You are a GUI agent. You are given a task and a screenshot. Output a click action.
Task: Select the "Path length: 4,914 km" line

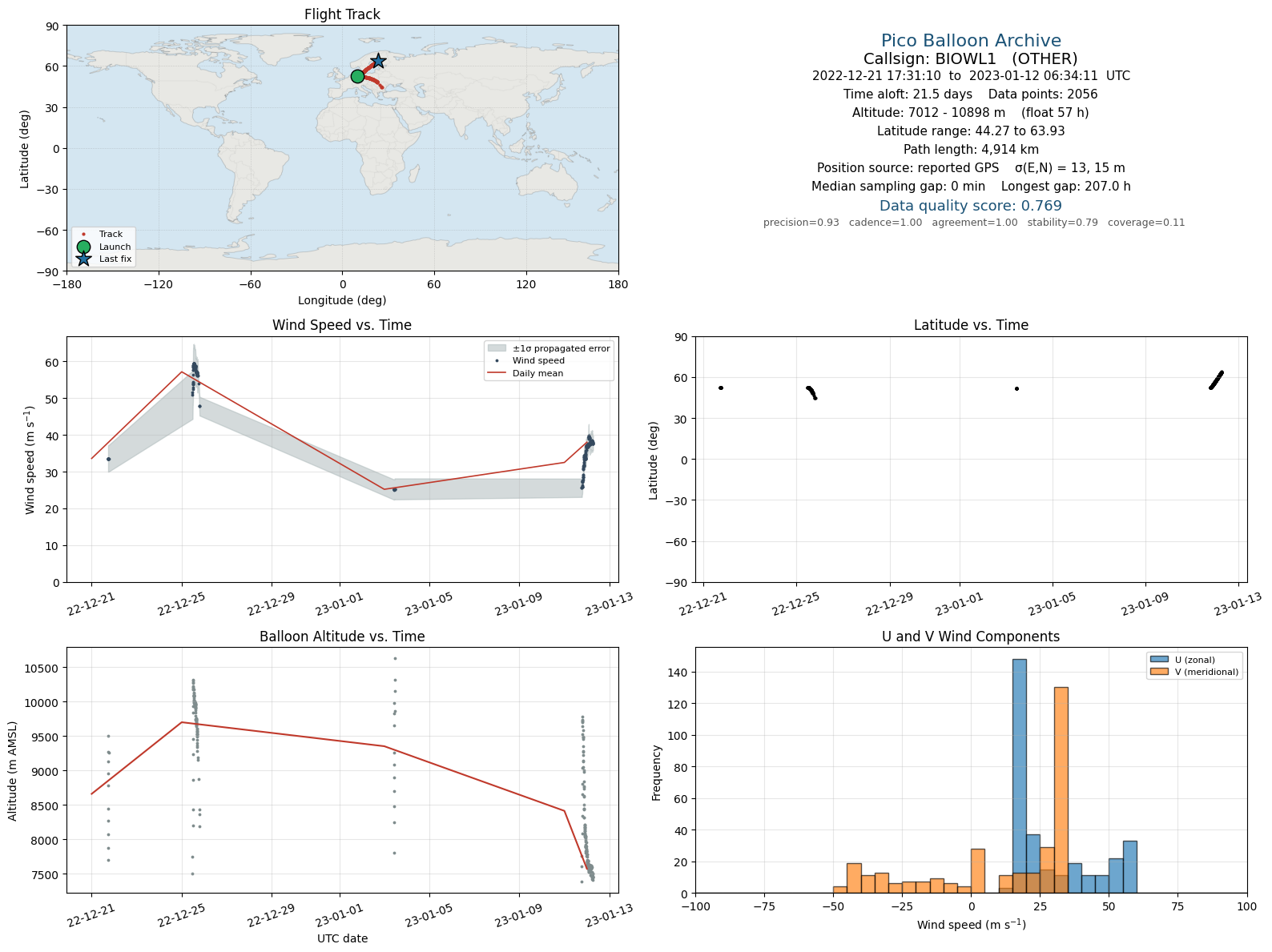[971, 150]
